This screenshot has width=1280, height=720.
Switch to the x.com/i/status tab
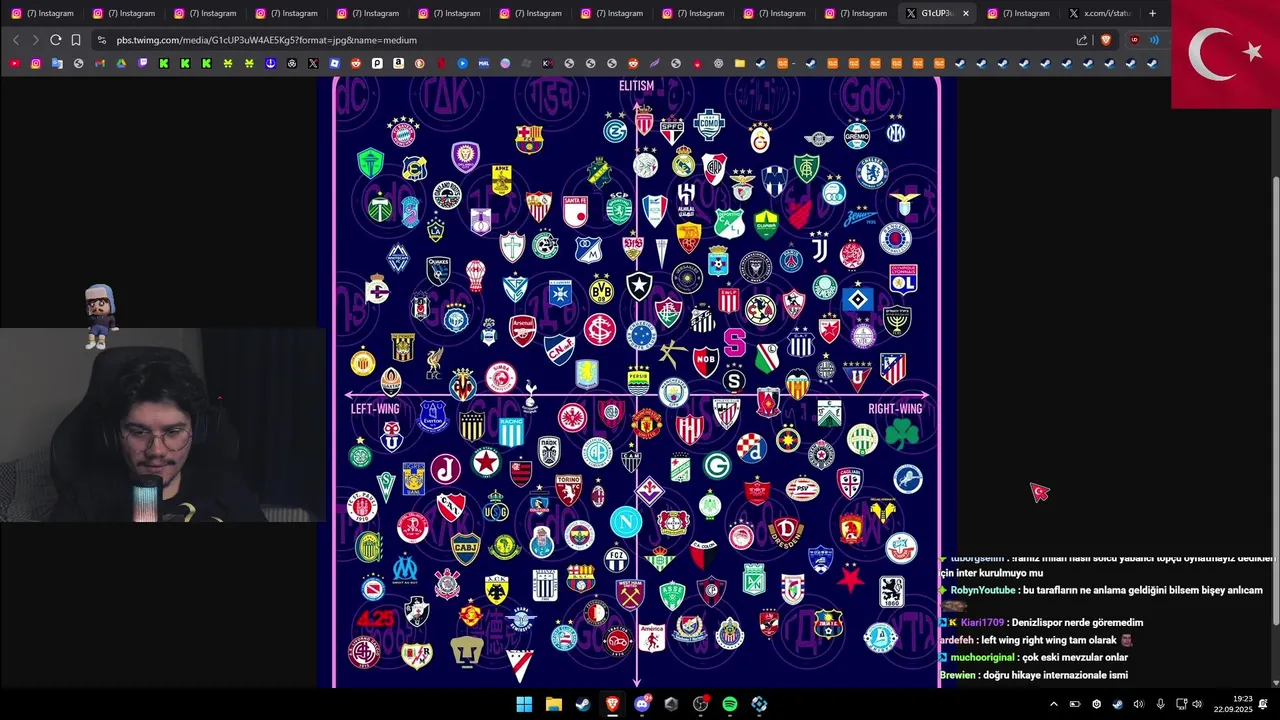(x=1099, y=13)
